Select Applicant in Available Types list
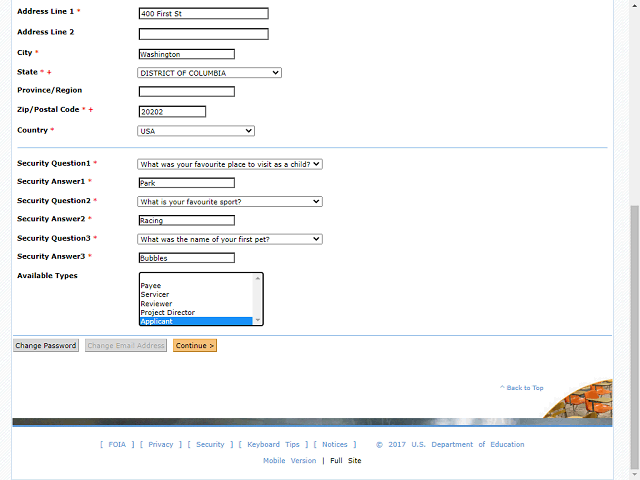Viewport: 640px width, 480px height. 196,322
